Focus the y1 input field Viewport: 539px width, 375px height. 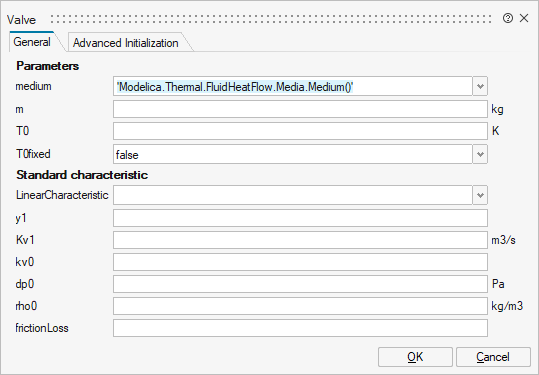(300, 218)
